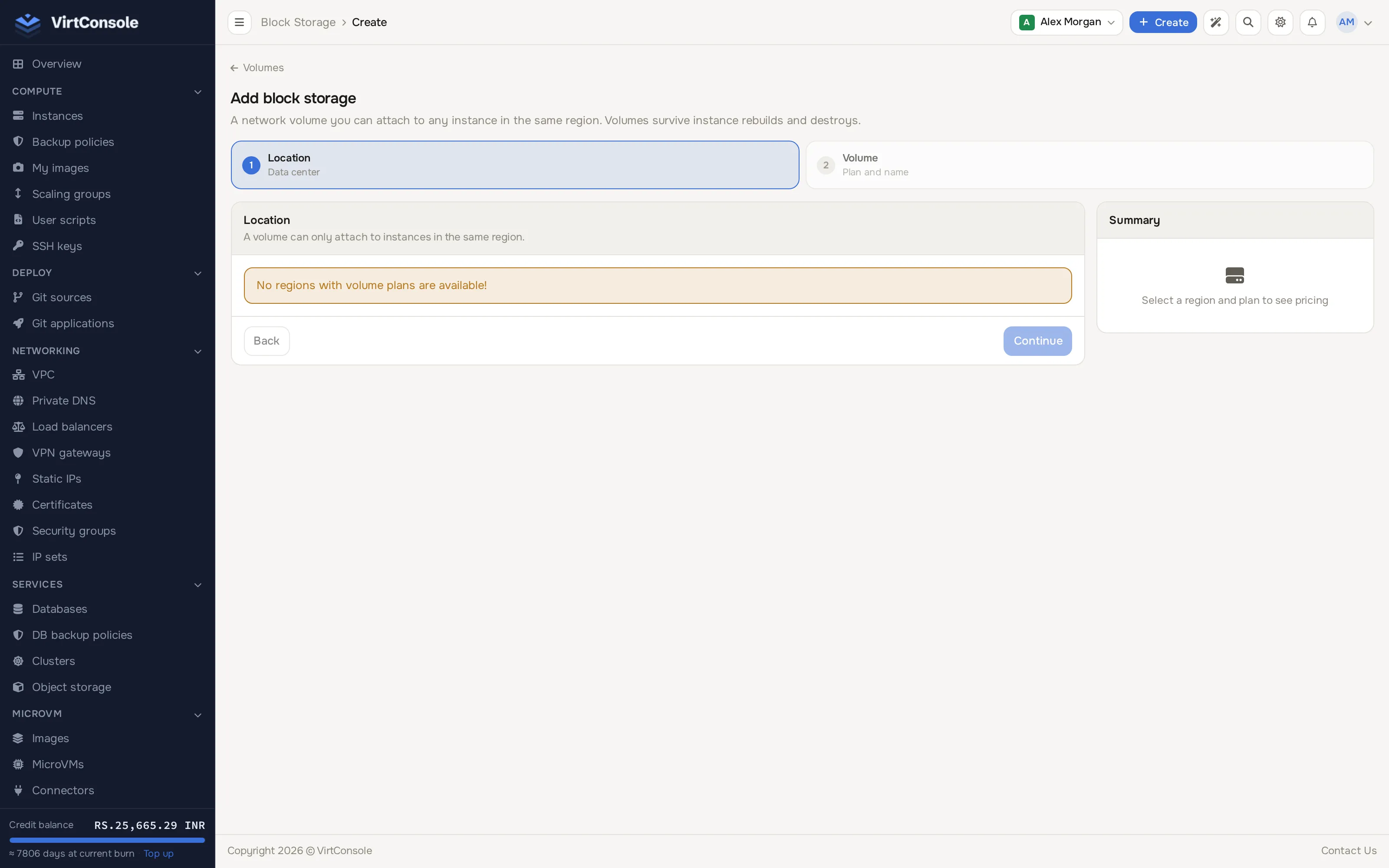Screen dimensions: 1389x868
Task: Click the blue Create button
Action: point(1163,23)
